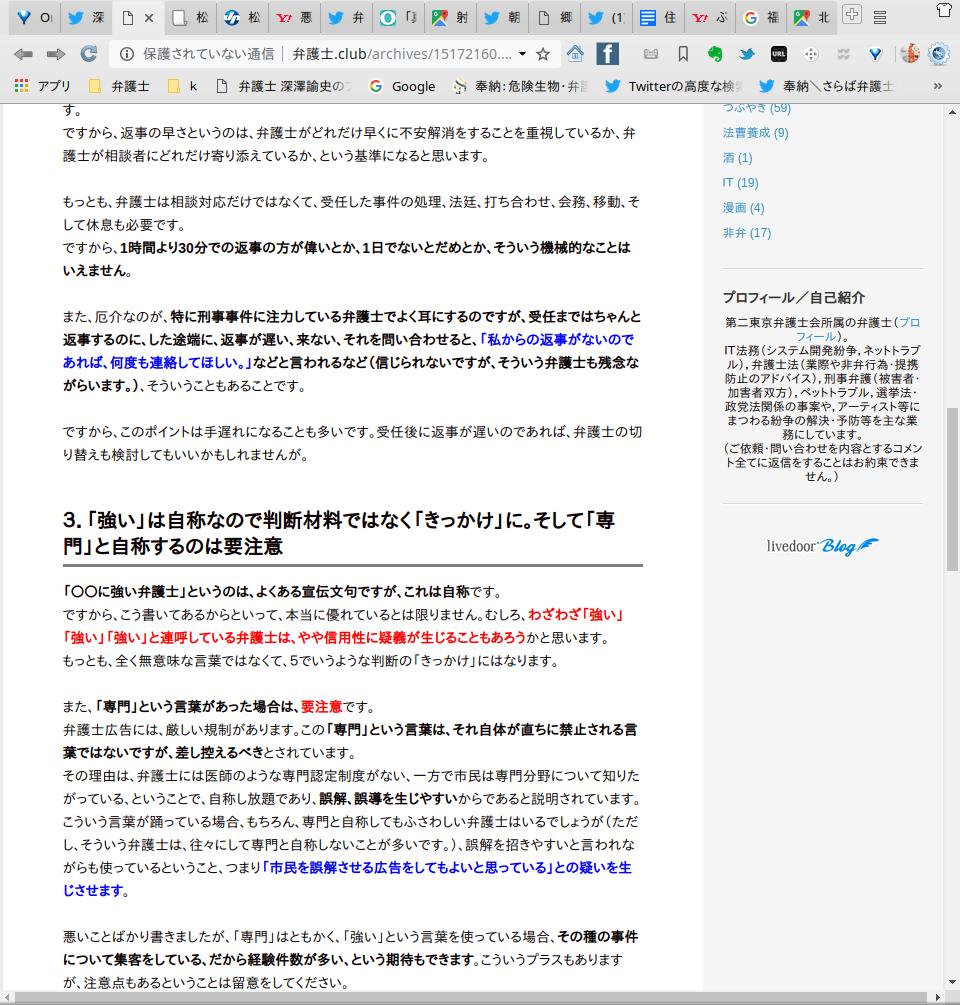Screen dimensions: 960x1005
Task: Click the site info icon in address bar
Action: click(127, 54)
